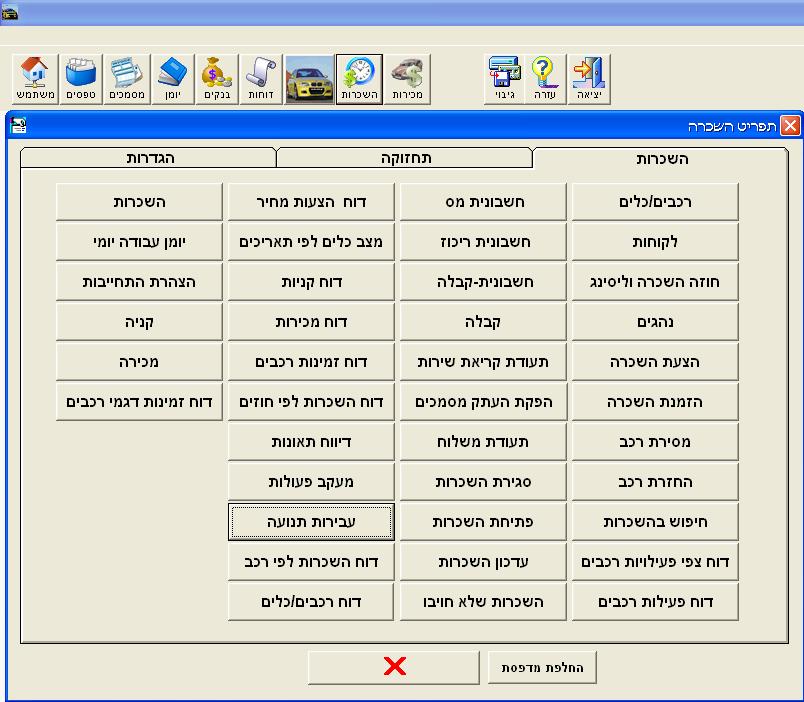Close the תפריט השכרה window
This screenshot has height=702, width=804.
790,126
